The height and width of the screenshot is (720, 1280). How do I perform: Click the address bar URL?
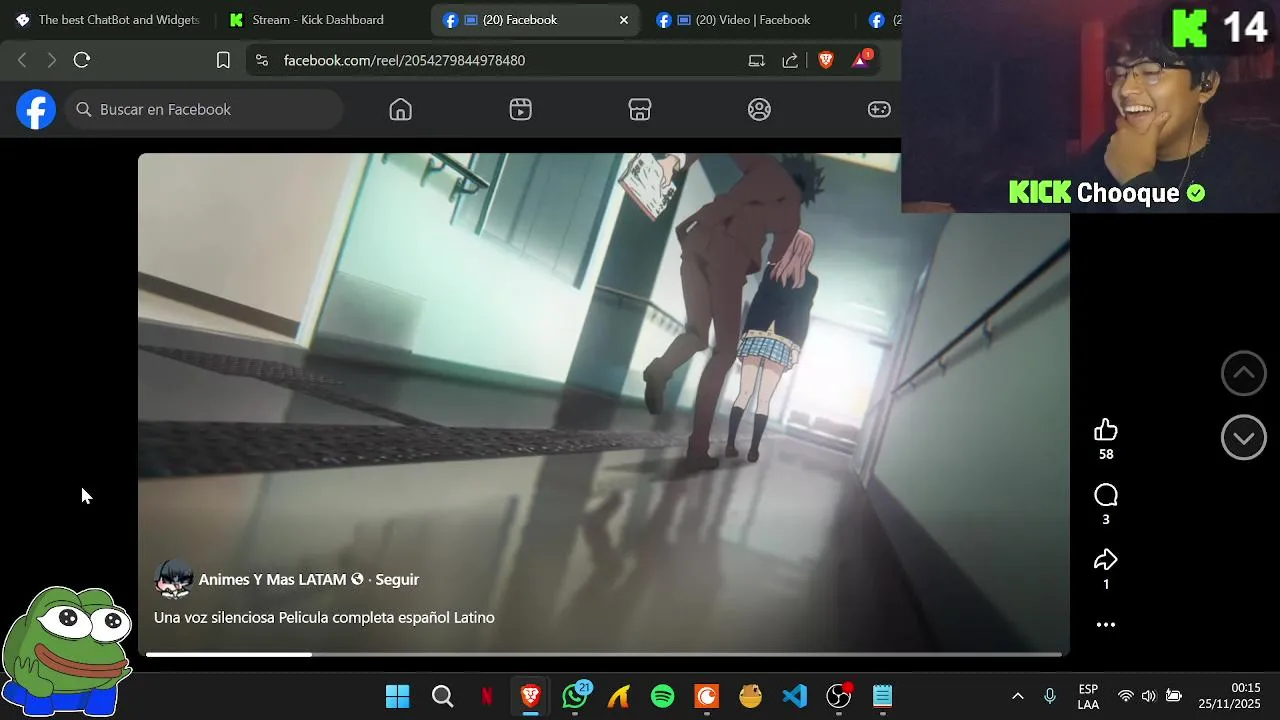pos(404,60)
